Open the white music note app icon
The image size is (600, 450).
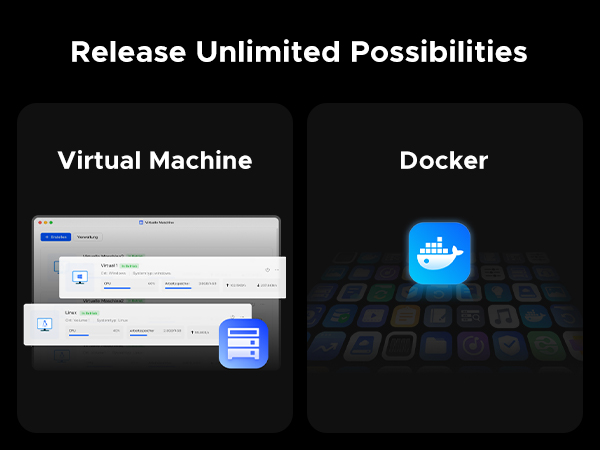pyautogui.click(x=503, y=316)
